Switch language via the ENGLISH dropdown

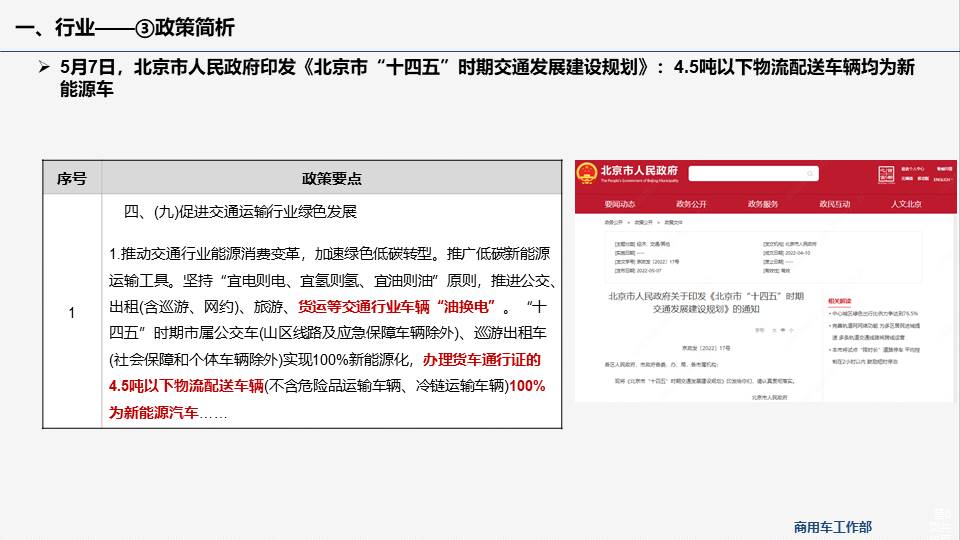(x=943, y=179)
